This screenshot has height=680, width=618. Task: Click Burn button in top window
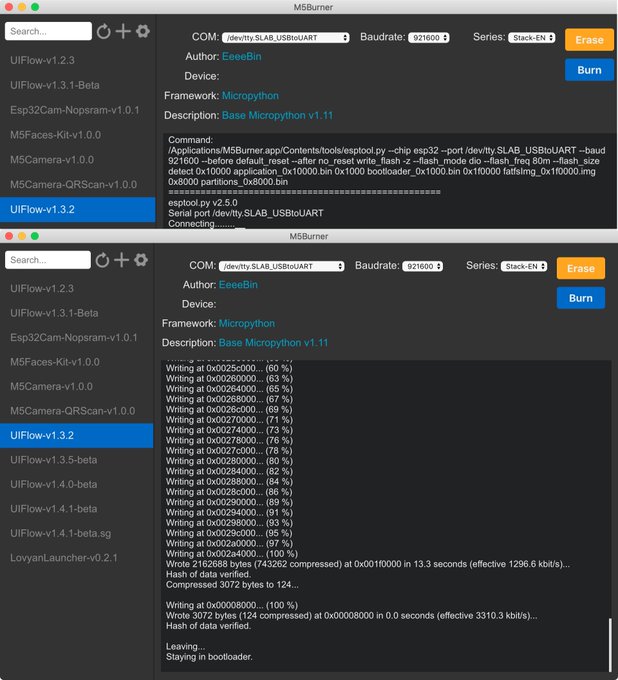(589, 70)
